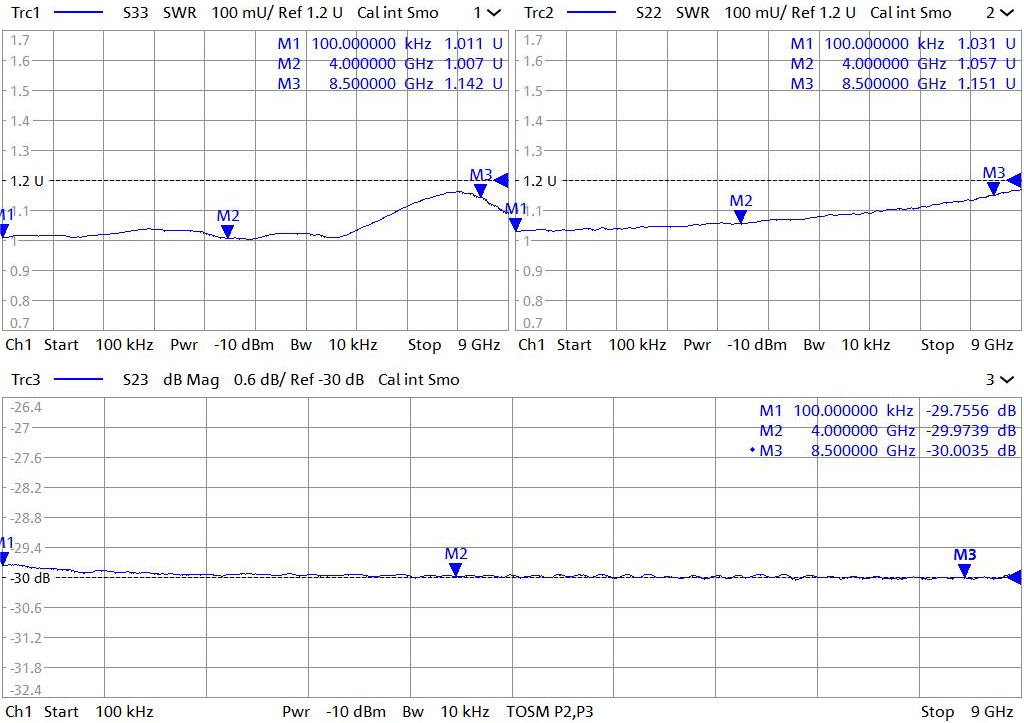Image resolution: width=1024 pixels, height=723 pixels.
Task: Click the Start 100 kHz value under the S22 diagram
Action: point(611,345)
